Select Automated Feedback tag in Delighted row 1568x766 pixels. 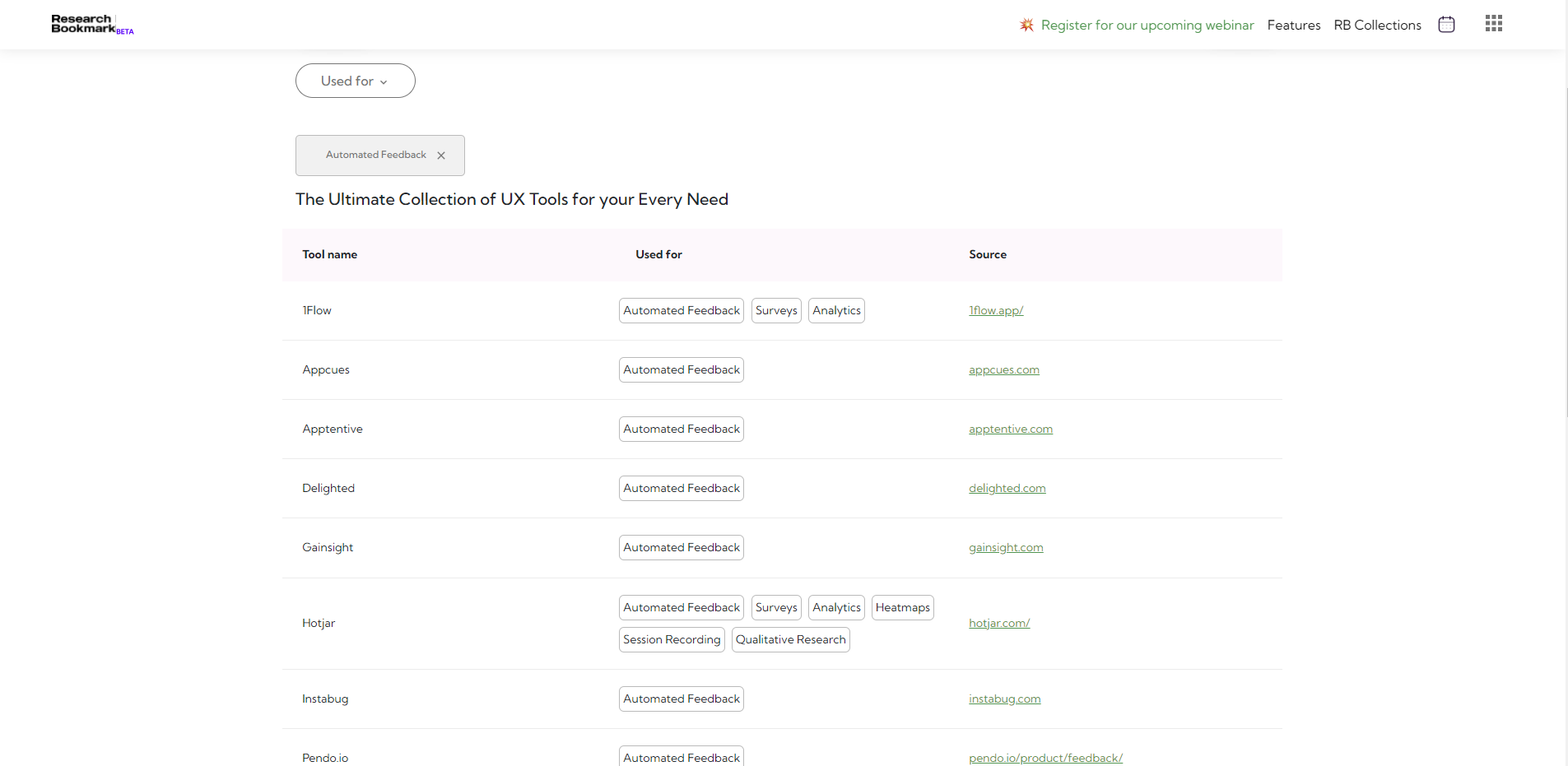pyautogui.click(x=682, y=488)
